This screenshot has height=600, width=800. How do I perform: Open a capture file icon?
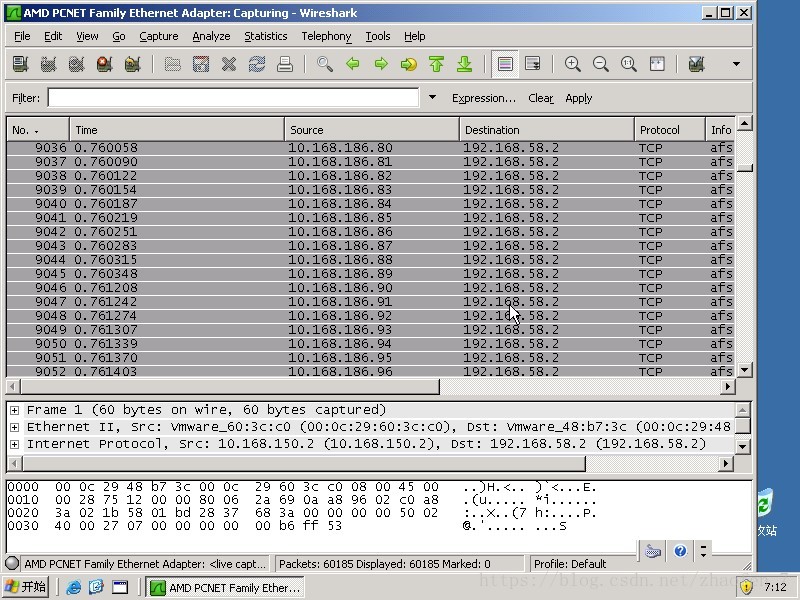click(172, 64)
